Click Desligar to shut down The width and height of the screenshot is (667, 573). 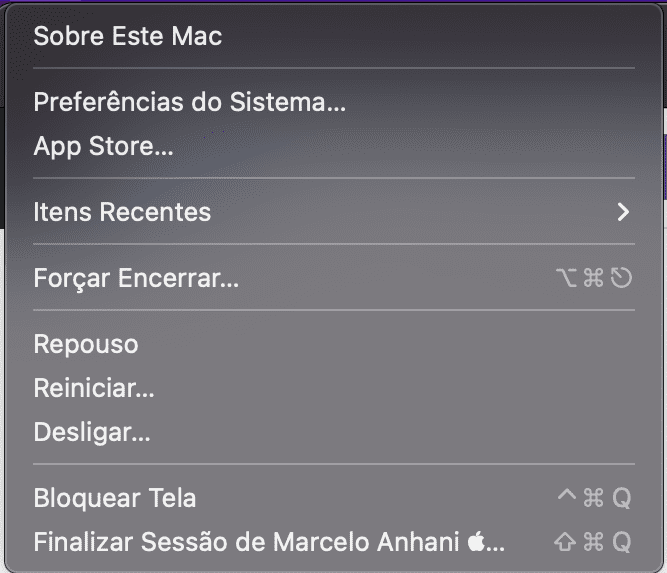pyautogui.click(x=92, y=433)
